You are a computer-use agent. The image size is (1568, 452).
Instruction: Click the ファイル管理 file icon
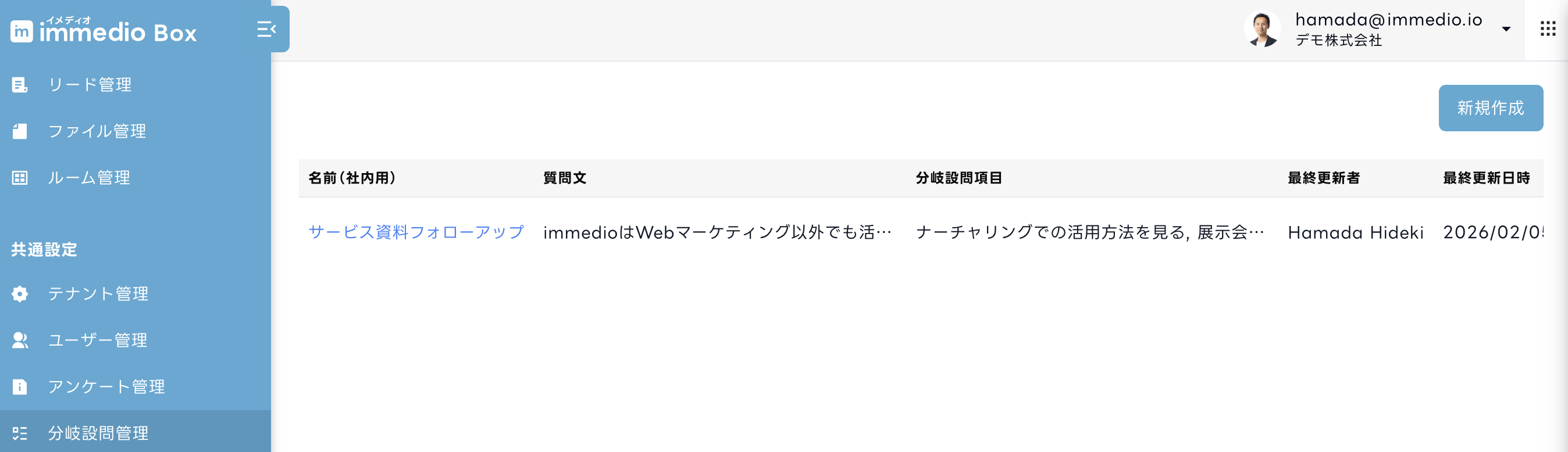(x=19, y=131)
